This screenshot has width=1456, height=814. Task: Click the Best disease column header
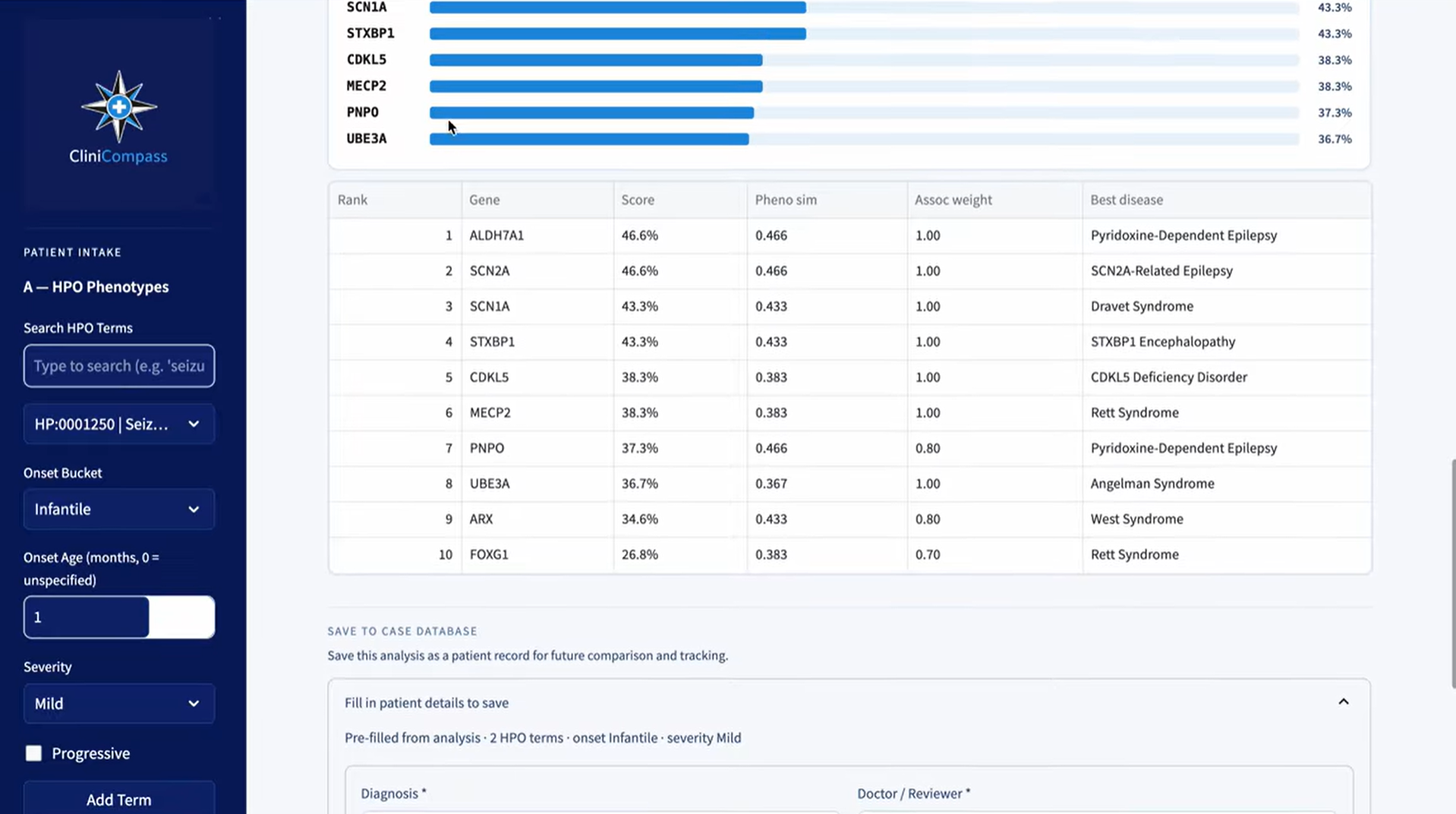1127,200
